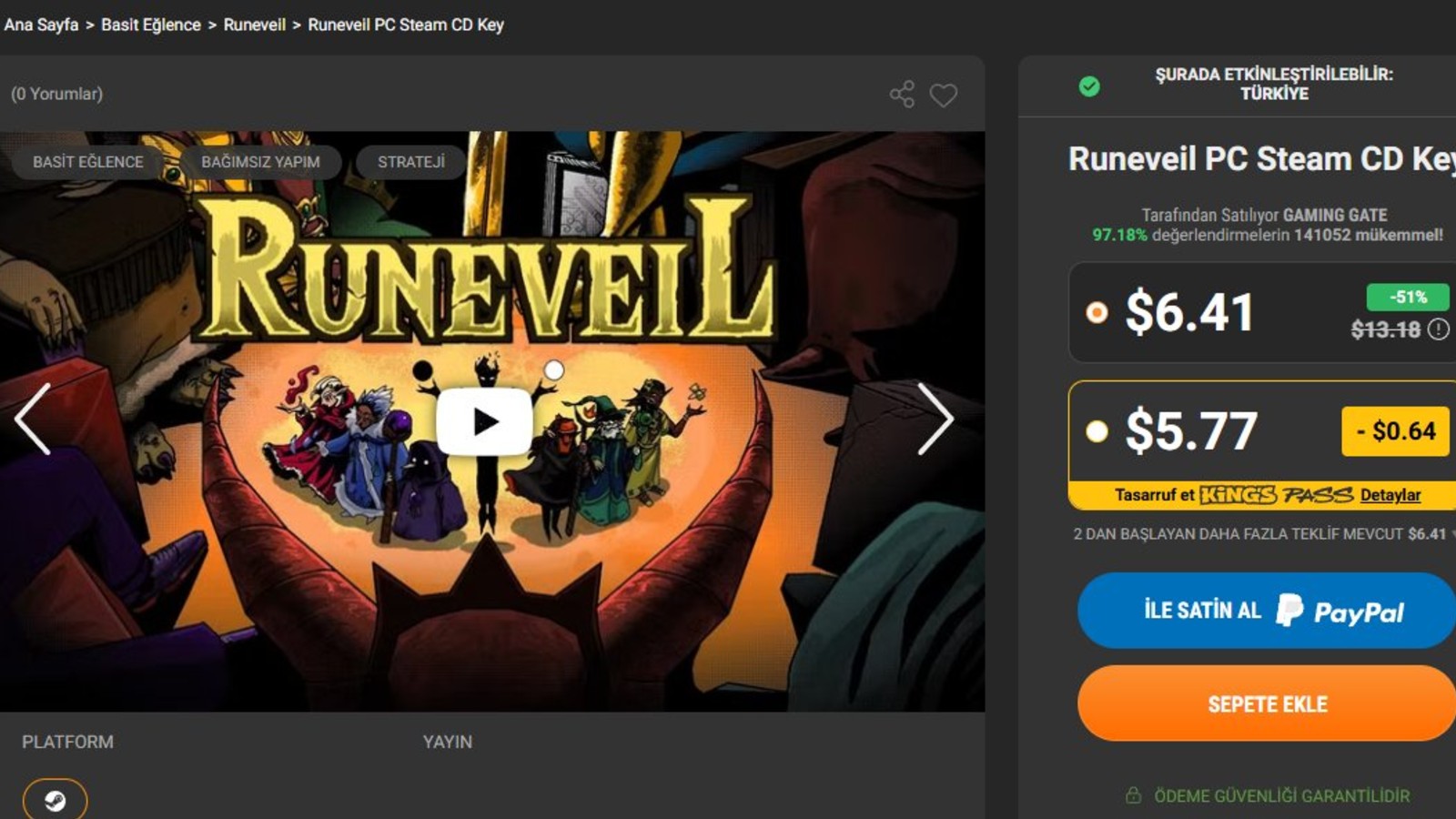1456x819 pixels.
Task: Click the Runeveil PC Steam CD Key title
Action: (x=1262, y=159)
